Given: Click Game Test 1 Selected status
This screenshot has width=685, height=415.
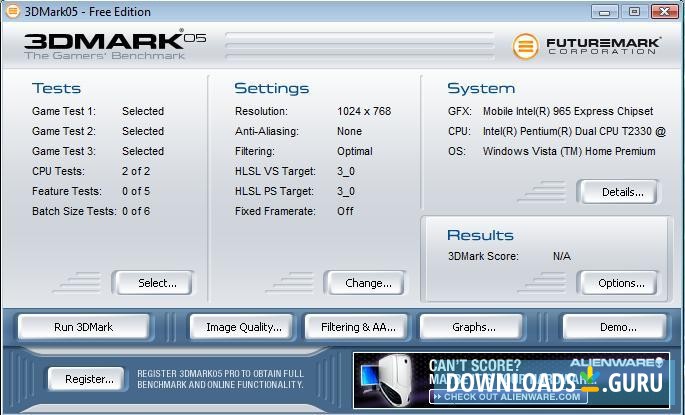Looking at the screenshot, I should 143,111.
